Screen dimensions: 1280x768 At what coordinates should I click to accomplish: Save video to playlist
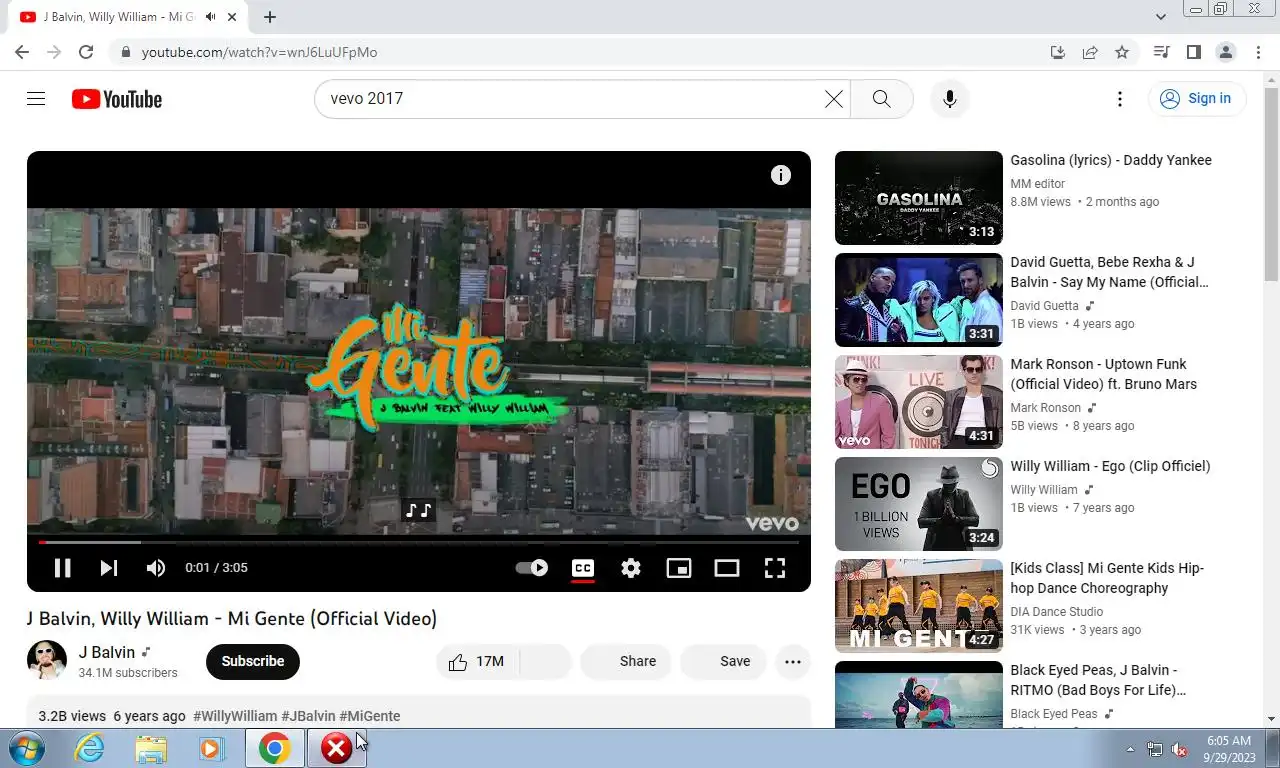tap(723, 661)
